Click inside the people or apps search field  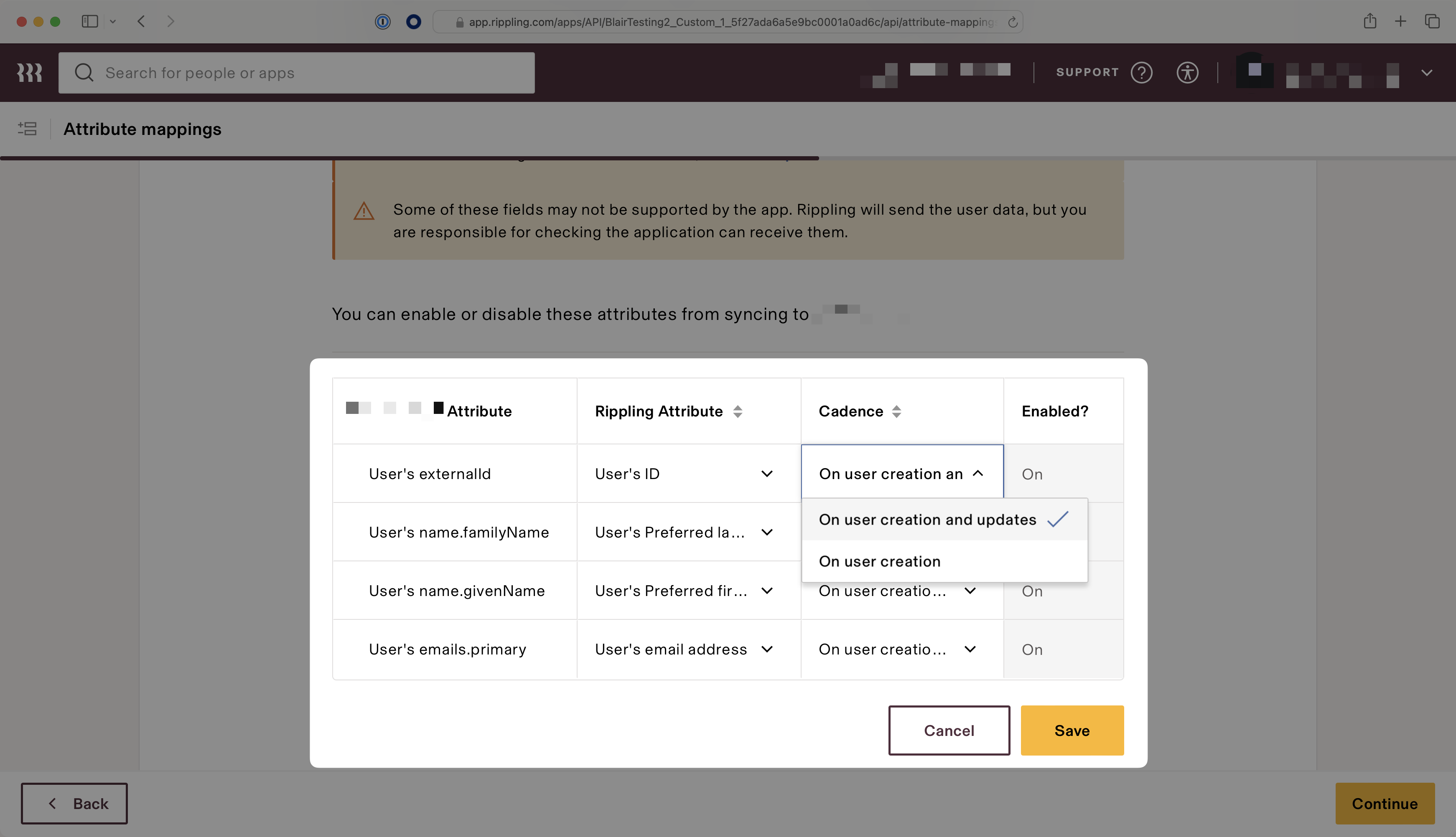pyautogui.click(x=288, y=72)
